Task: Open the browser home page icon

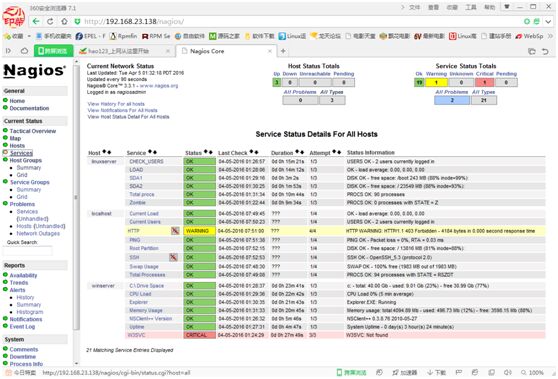Action: pos(64,21)
